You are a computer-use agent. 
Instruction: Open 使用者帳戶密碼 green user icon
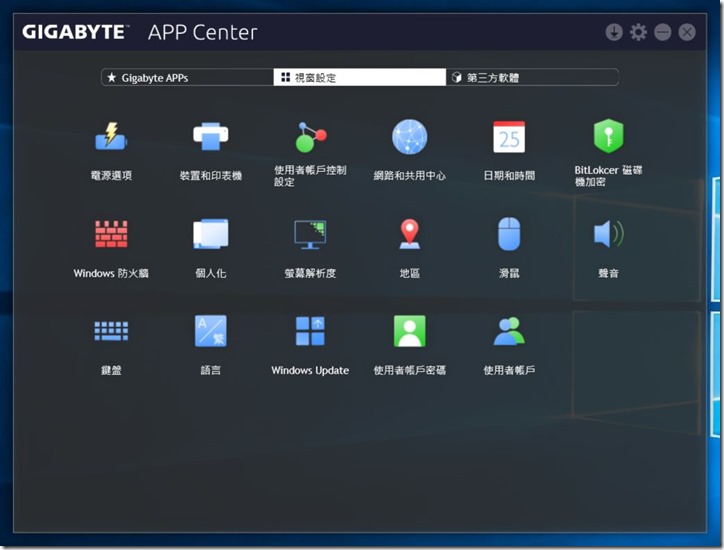click(410, 331)
